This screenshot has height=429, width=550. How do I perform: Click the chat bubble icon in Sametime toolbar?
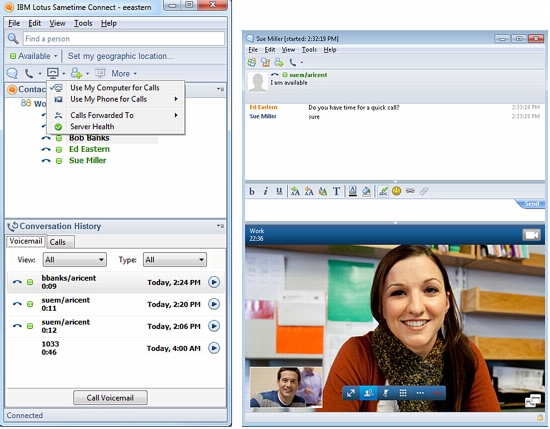(x=12, y=73)
